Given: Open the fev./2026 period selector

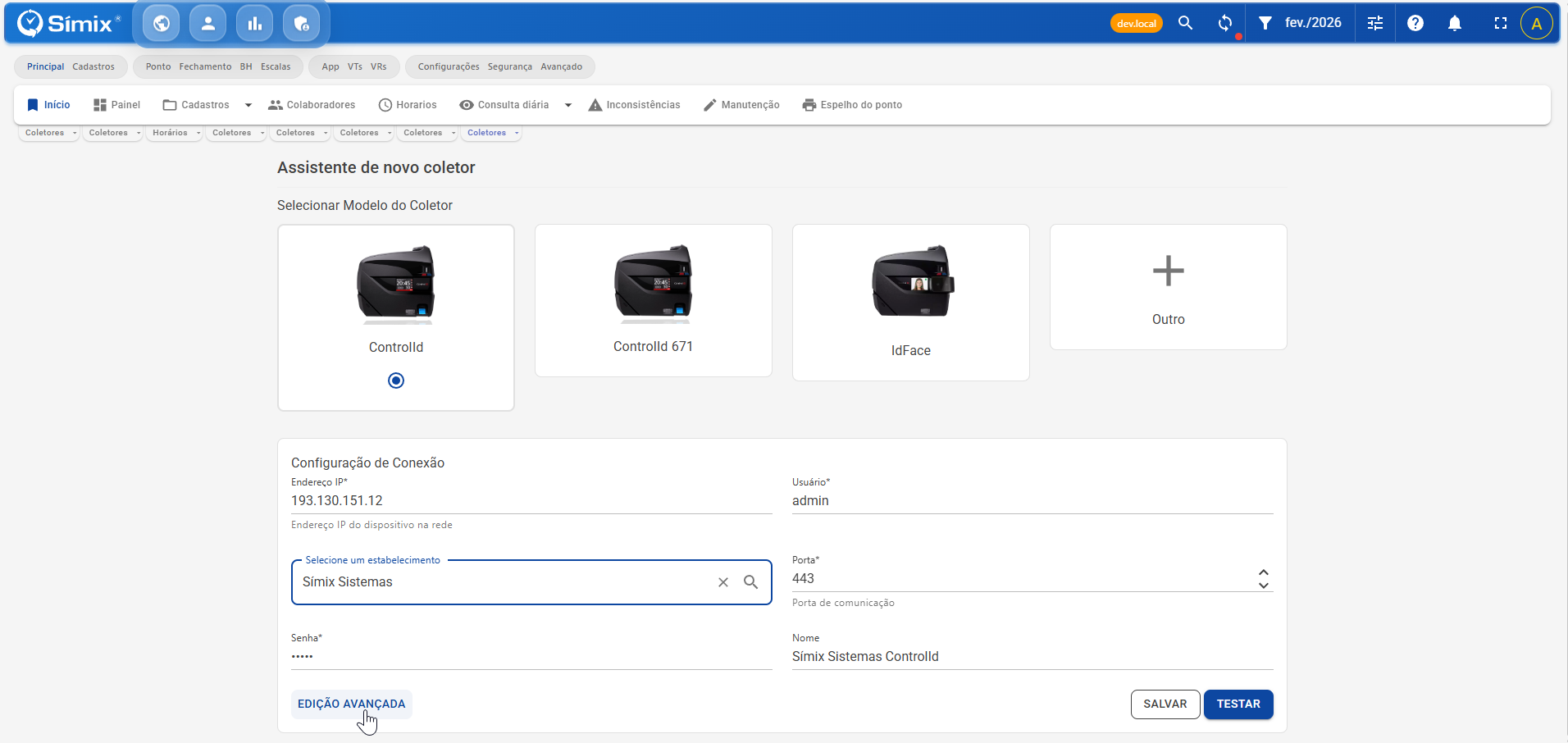Looking at the screenshot, I should (1313, 23).
